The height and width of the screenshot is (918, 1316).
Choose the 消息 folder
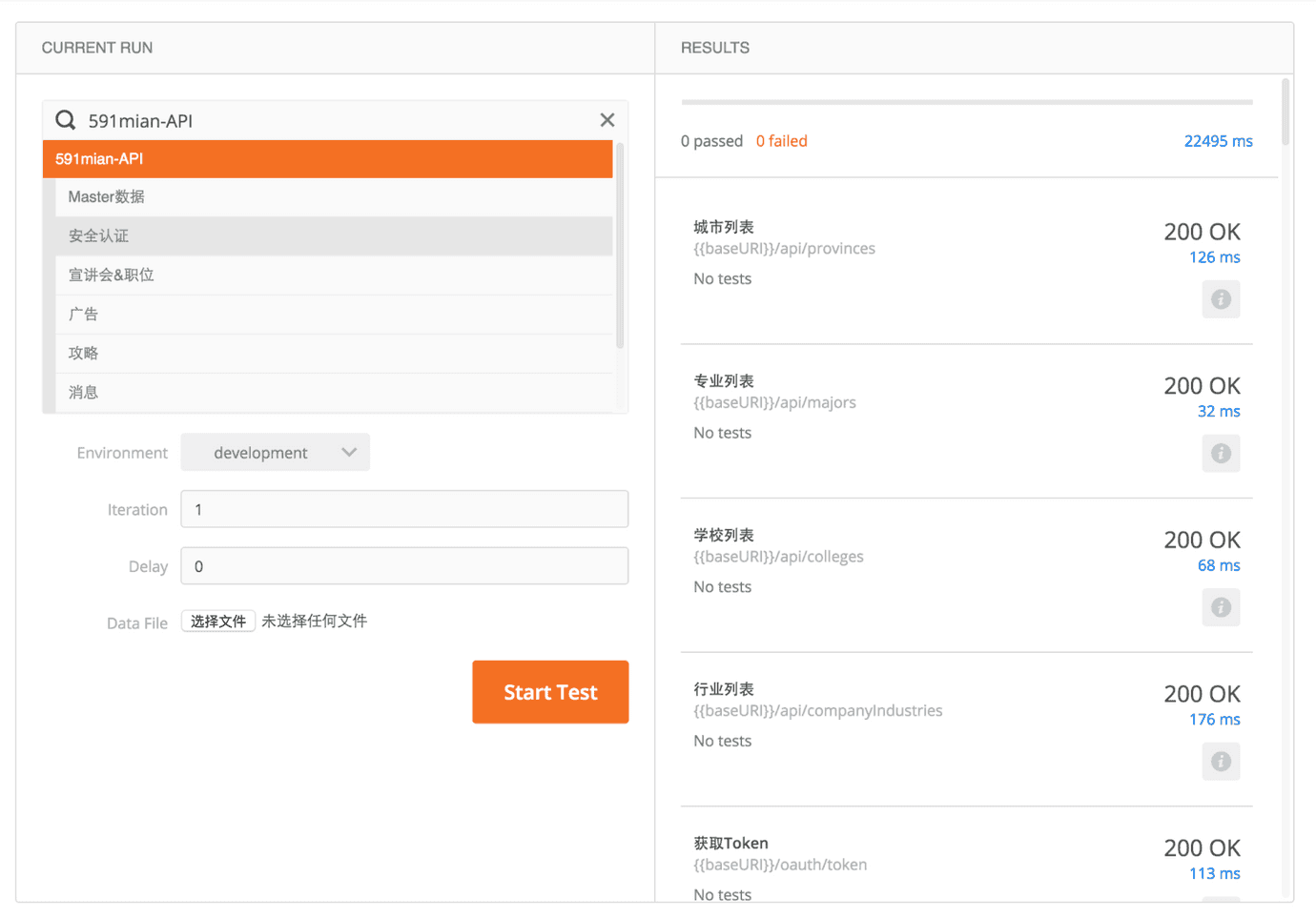pyautogui.click(x=334, y=393)
